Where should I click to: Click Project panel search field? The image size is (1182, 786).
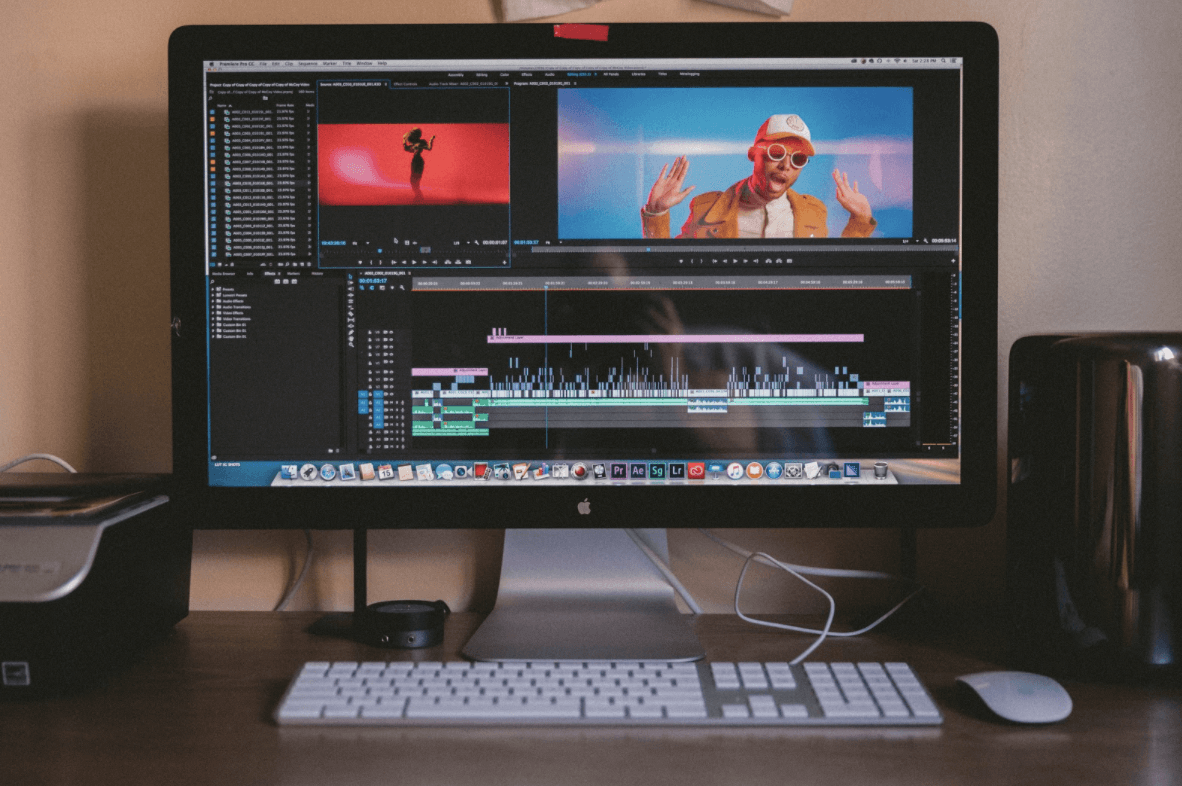[x=237, y=98]
